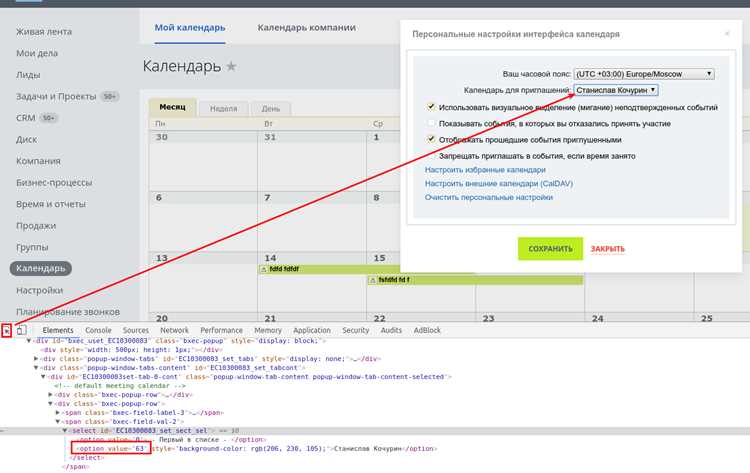Collapse the popup-window-tabs-content div node

[x=36, y=368]
